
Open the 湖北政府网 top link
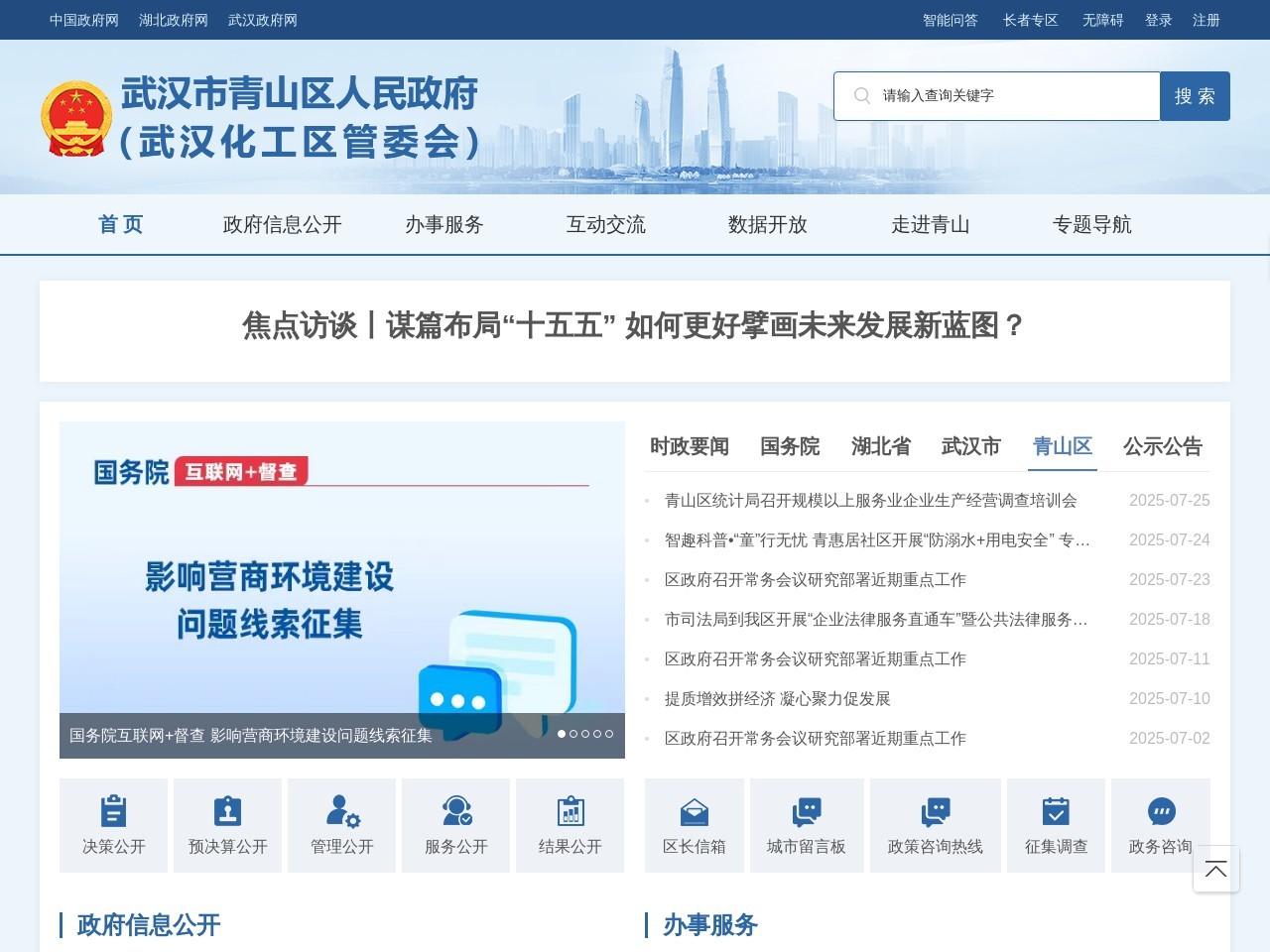point(174,20)
